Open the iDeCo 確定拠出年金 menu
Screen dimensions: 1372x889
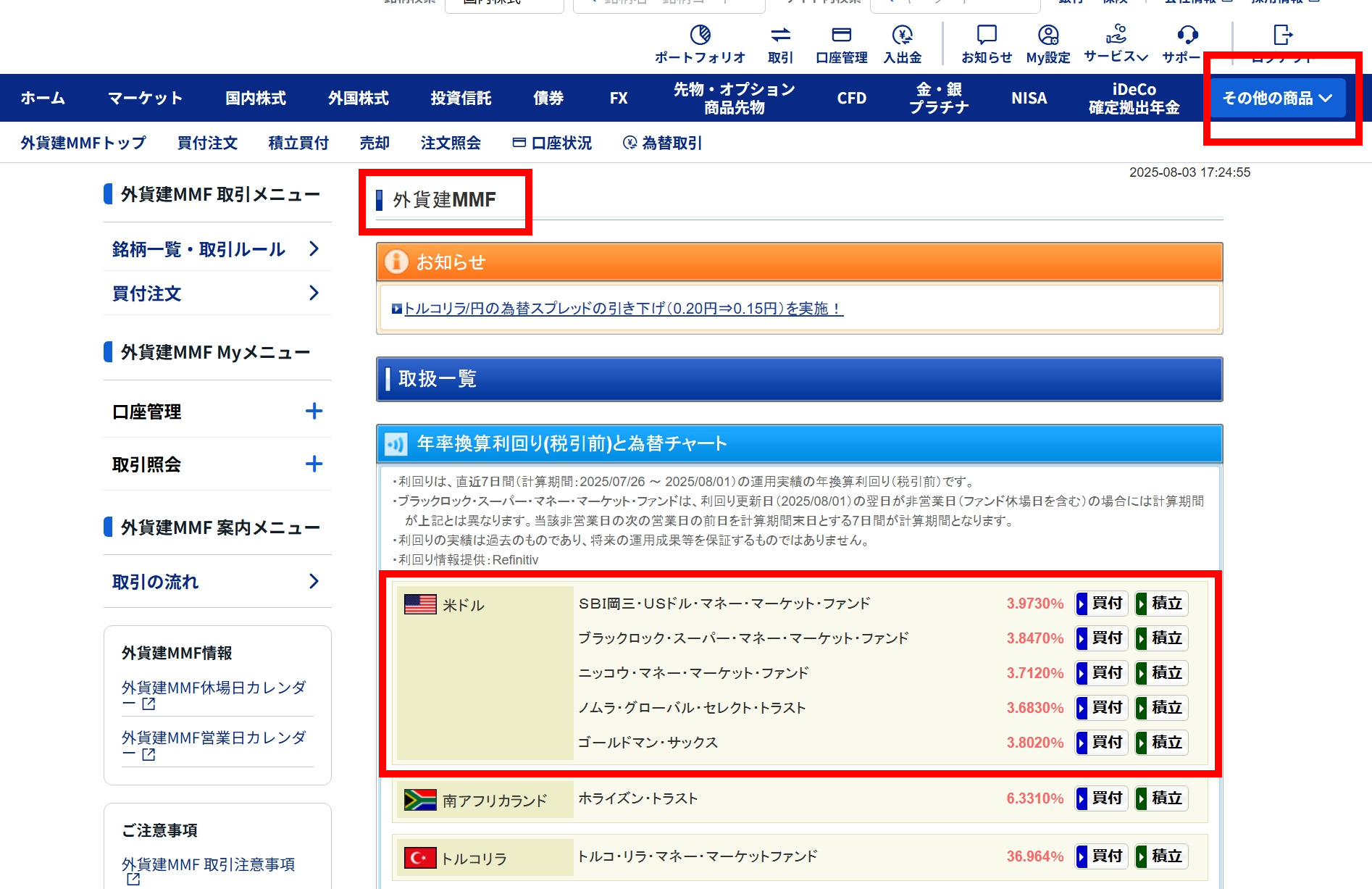[1134, 98]
